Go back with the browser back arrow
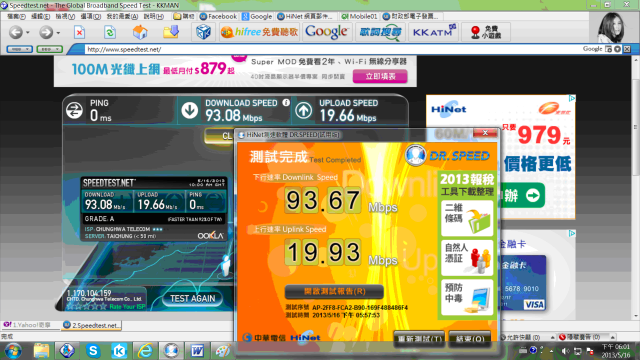 [16, 32]
